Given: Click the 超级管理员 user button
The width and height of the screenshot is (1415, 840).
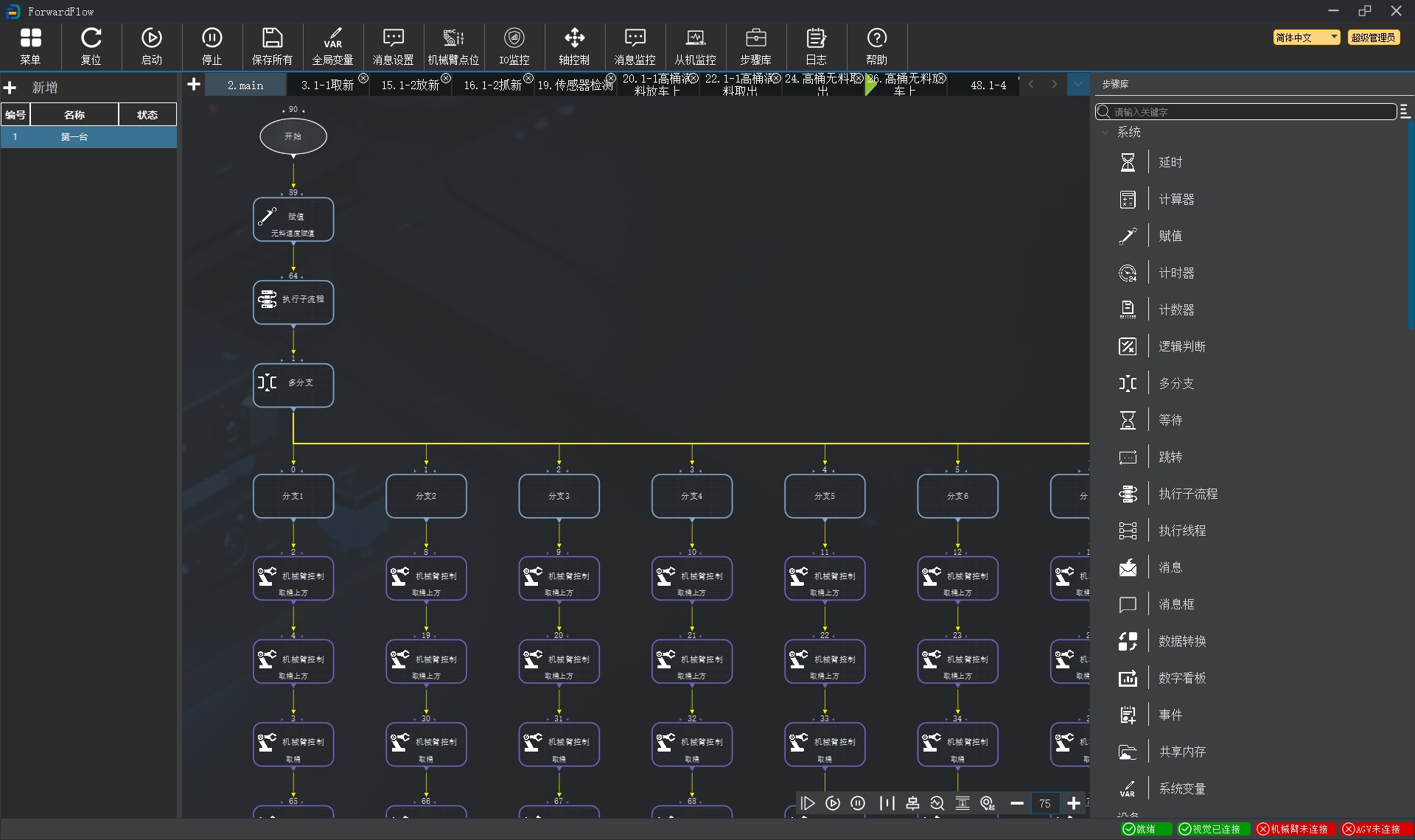Looking at the screenshot, I should (1373, 38).
